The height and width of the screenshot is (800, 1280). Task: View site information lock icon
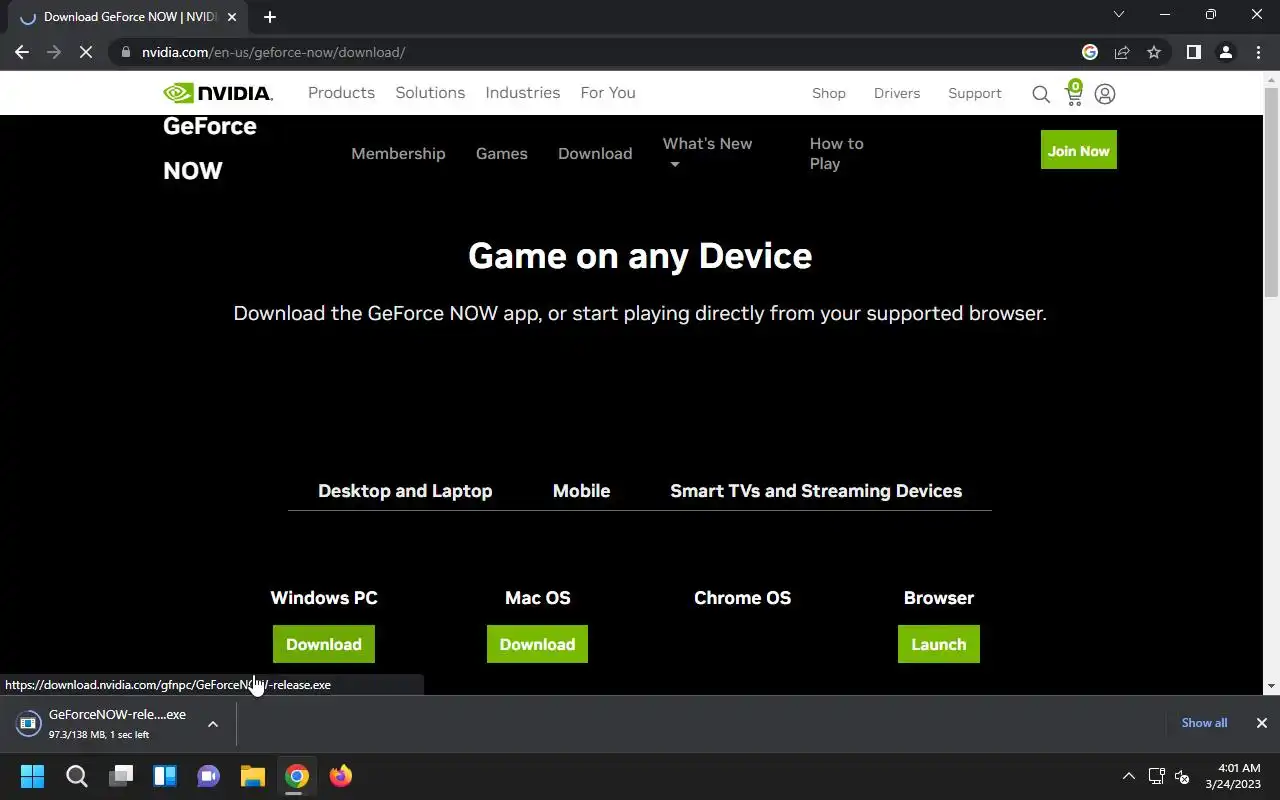tap(126, 52)
